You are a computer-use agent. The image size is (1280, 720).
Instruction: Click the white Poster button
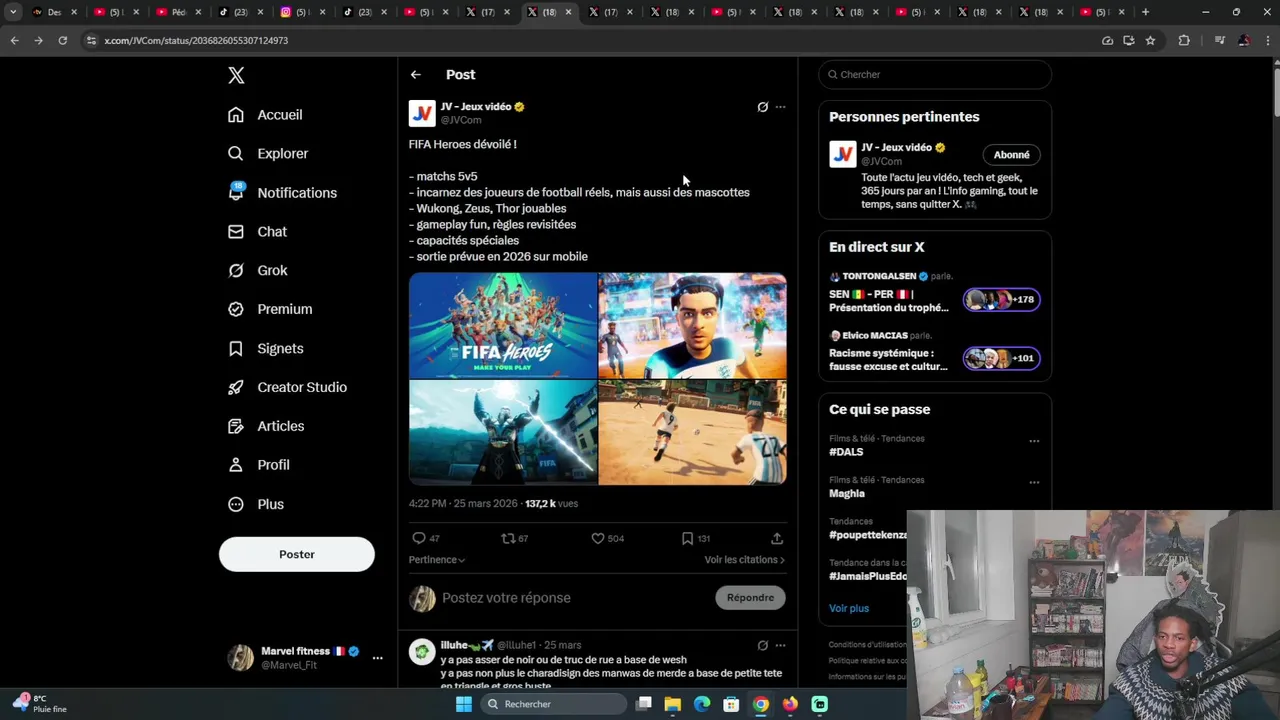coord(297,554)
